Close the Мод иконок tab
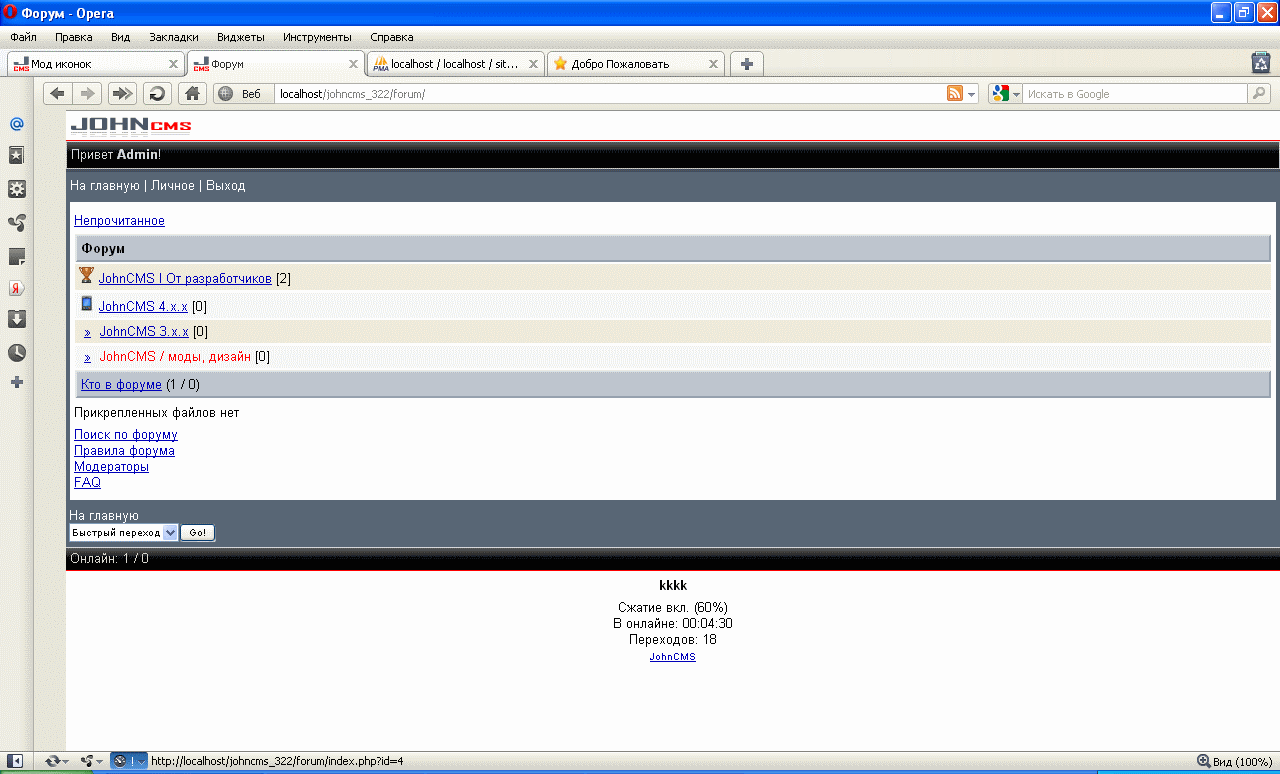The width and height of the screenshot is (1280, 774). pos(173,64)
